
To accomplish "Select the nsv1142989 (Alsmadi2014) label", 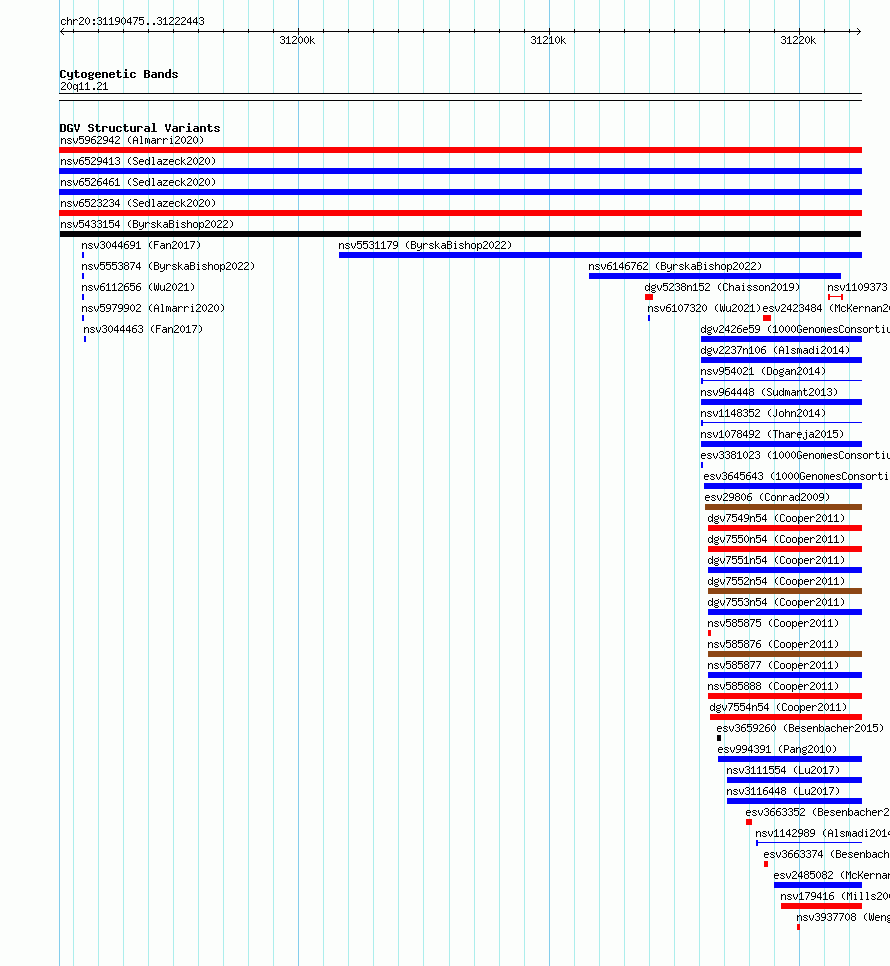I will pyautogui.click(x=822, y=832).
